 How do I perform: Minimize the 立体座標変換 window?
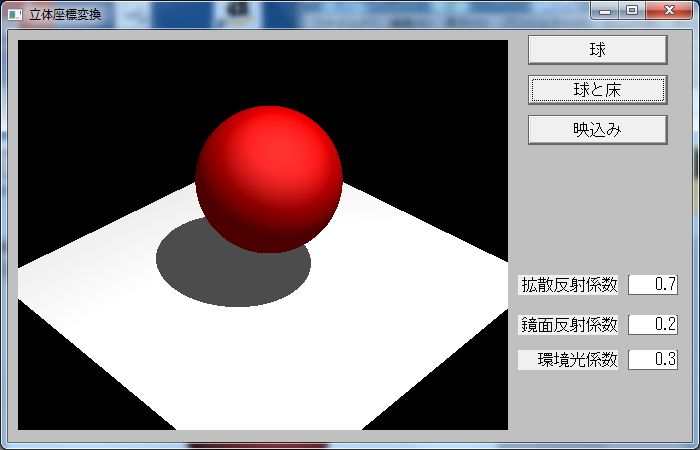[605, 11]
